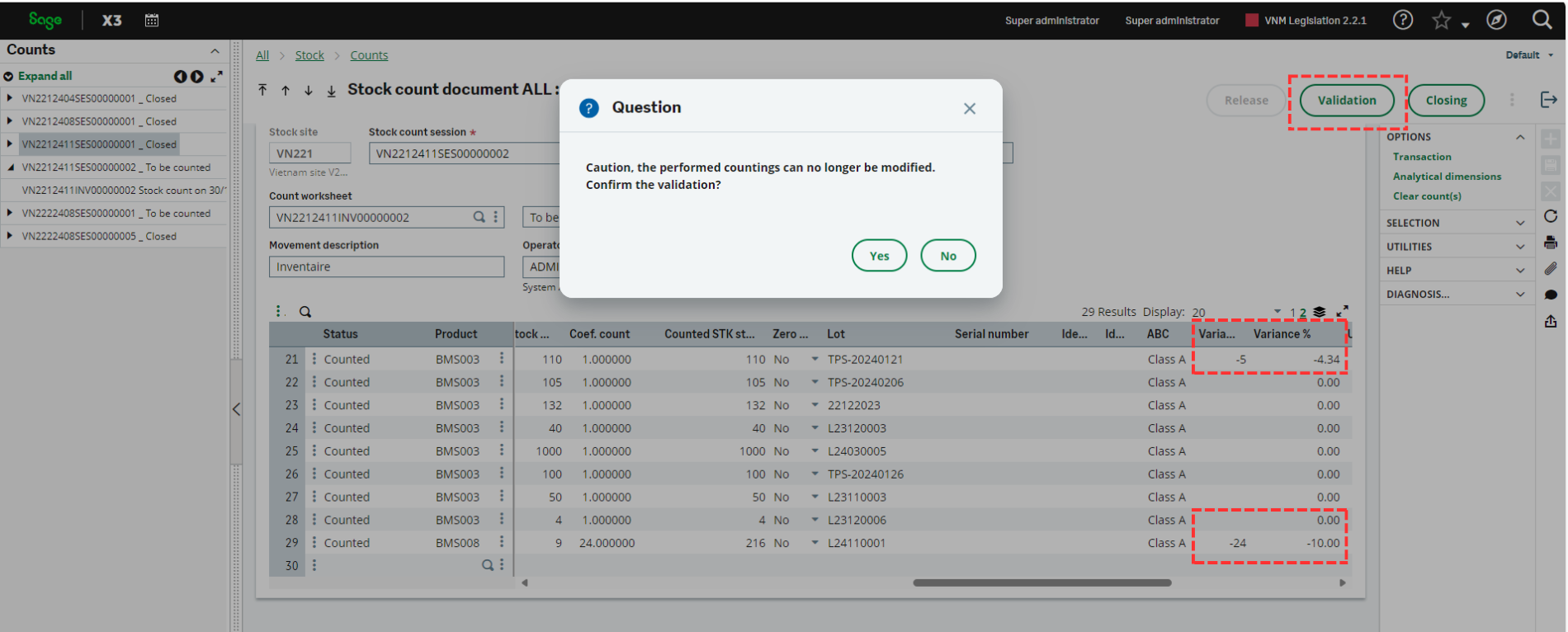
Task: Open the grid options dots above the table
Action: 279,311
